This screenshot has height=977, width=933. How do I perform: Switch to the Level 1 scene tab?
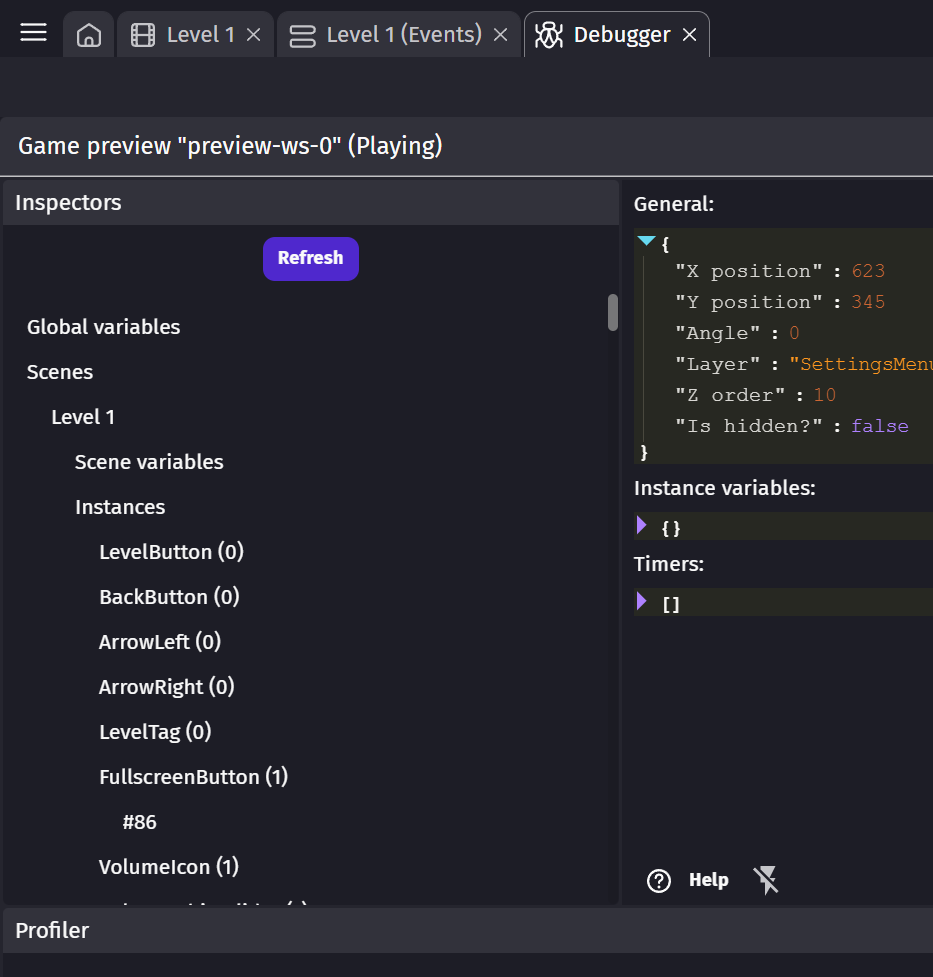[x=200, y=35]
